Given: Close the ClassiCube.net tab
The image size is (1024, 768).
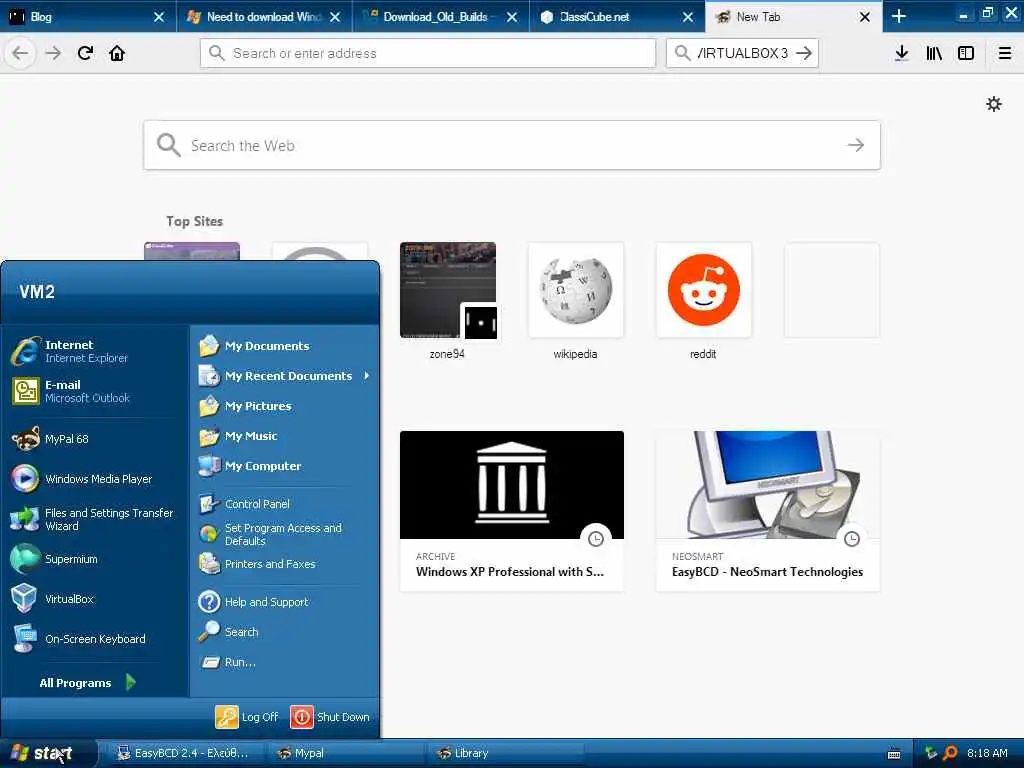Looking at the screenshot, I should pyautogui.click(x=688, y=17).
